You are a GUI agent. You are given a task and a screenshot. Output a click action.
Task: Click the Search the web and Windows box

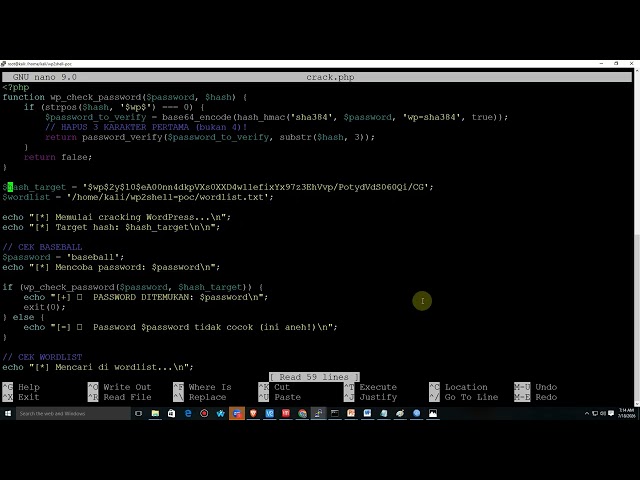click(x=73, y=413)
